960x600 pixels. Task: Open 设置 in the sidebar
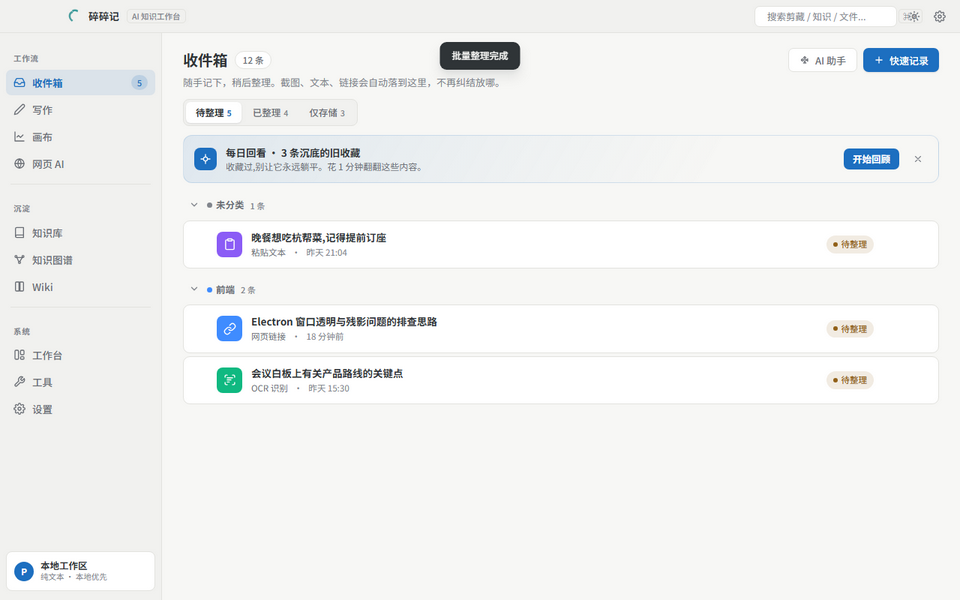(80, 409)
